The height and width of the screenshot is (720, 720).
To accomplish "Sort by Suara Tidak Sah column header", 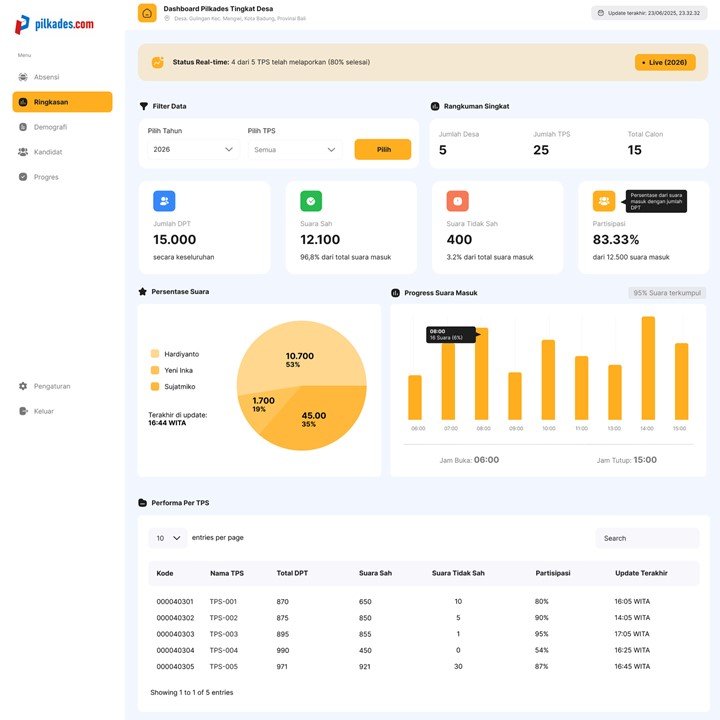I will pos(458,573).
